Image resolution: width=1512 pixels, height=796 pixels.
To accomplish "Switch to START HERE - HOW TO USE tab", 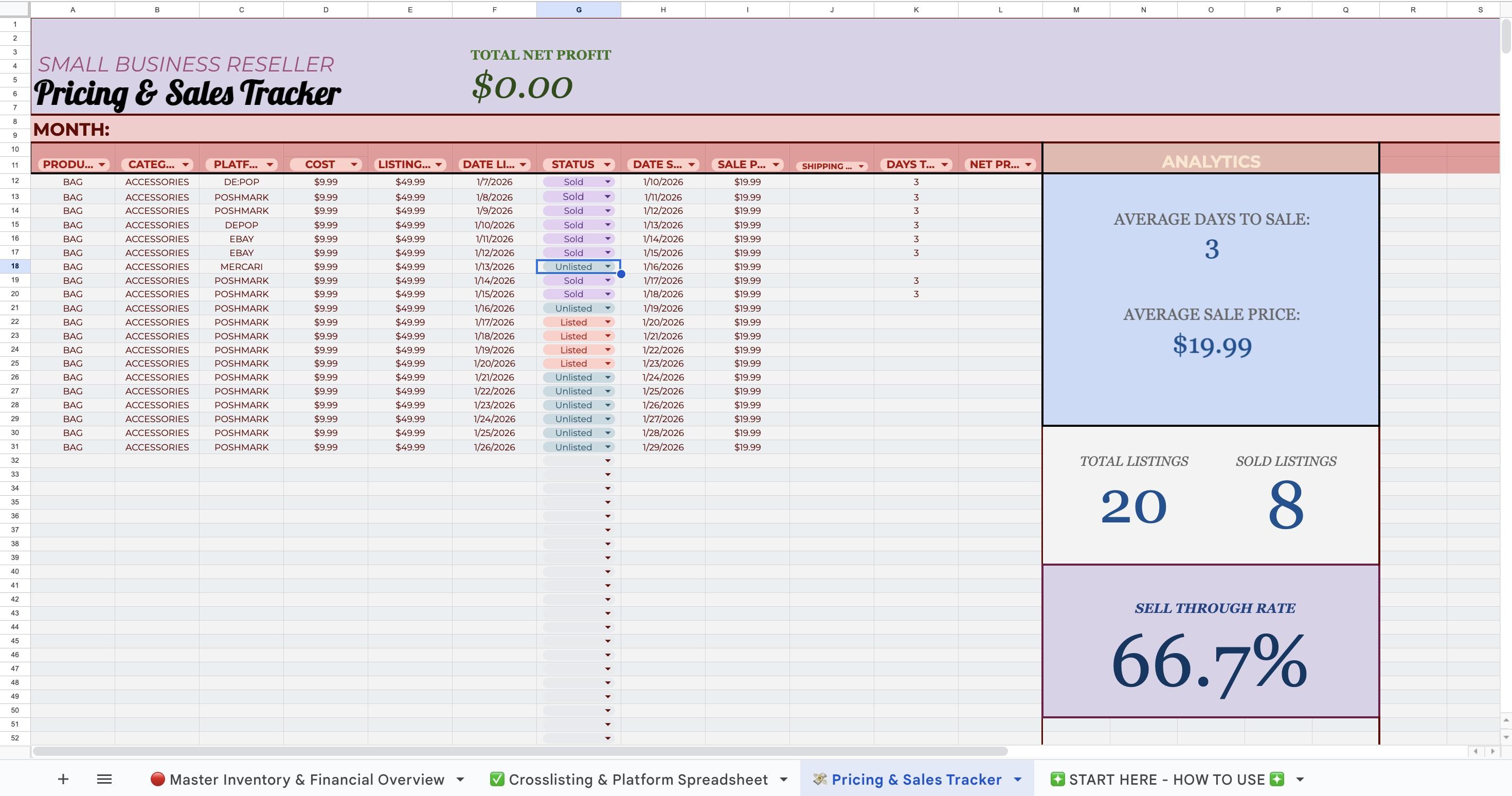I will click(x=1167, y=780).
